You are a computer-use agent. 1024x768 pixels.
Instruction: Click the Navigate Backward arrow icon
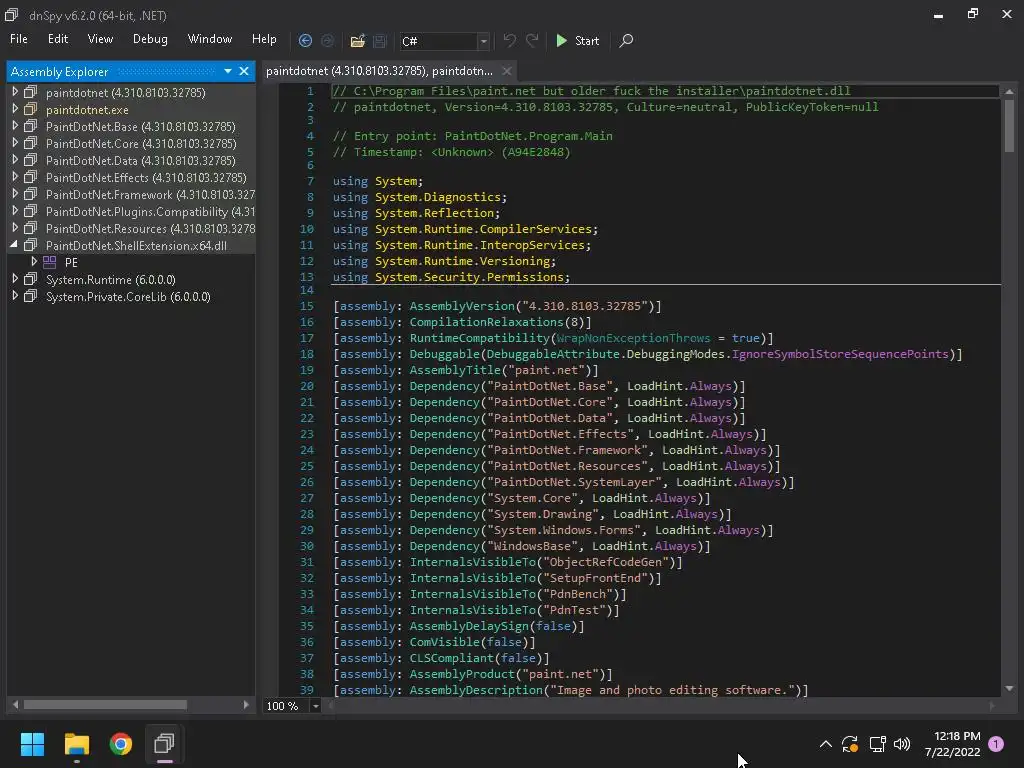(305, 40)
